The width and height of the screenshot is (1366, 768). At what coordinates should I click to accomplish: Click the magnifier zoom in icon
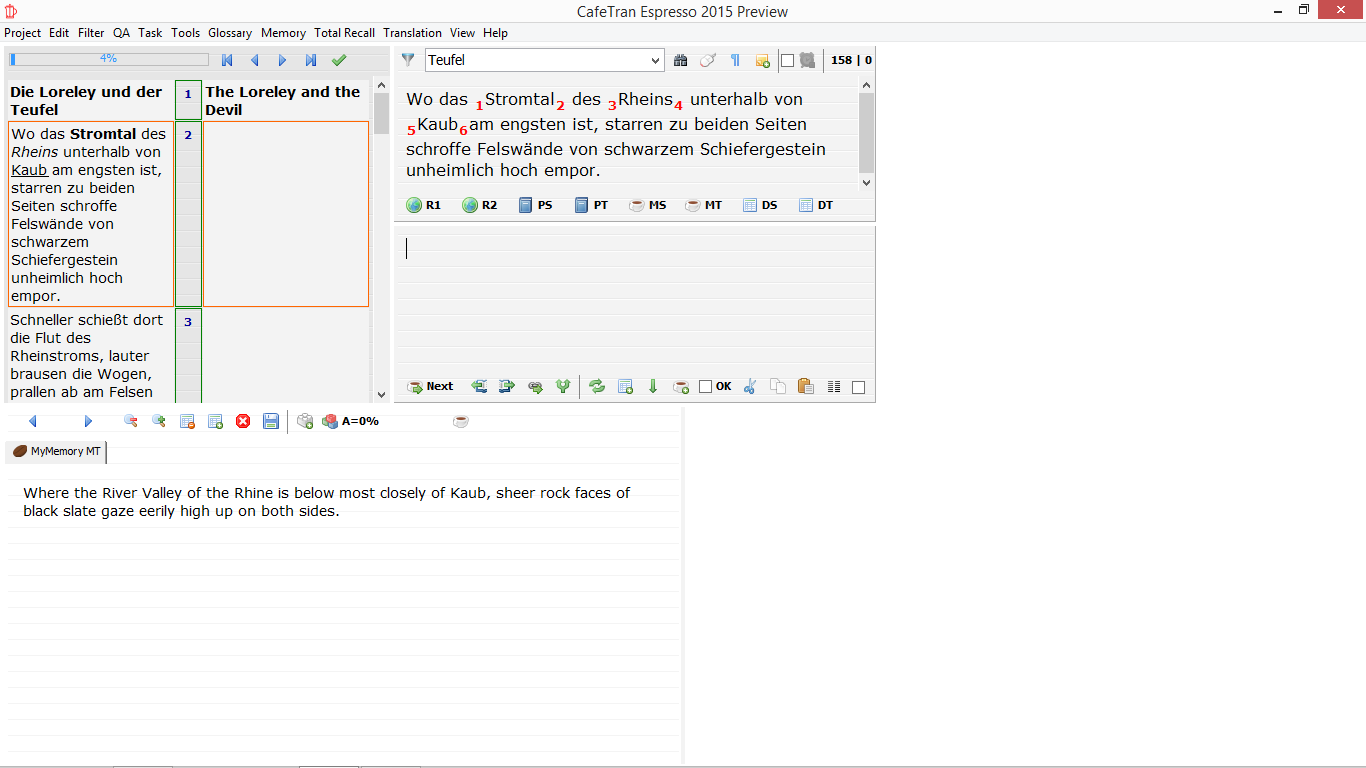tap(159, 421)
